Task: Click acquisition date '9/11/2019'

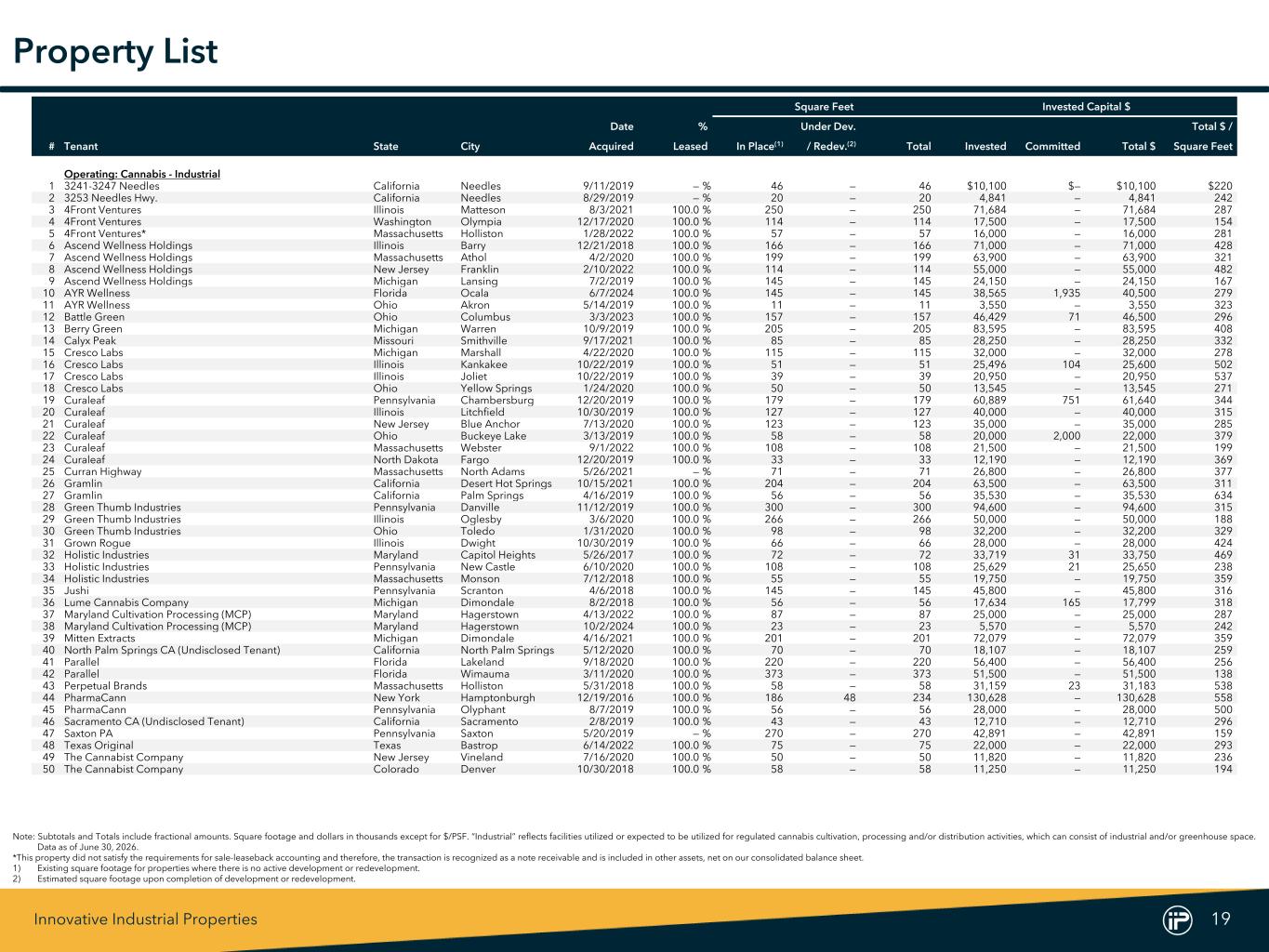Action: (x=608, y=186)
